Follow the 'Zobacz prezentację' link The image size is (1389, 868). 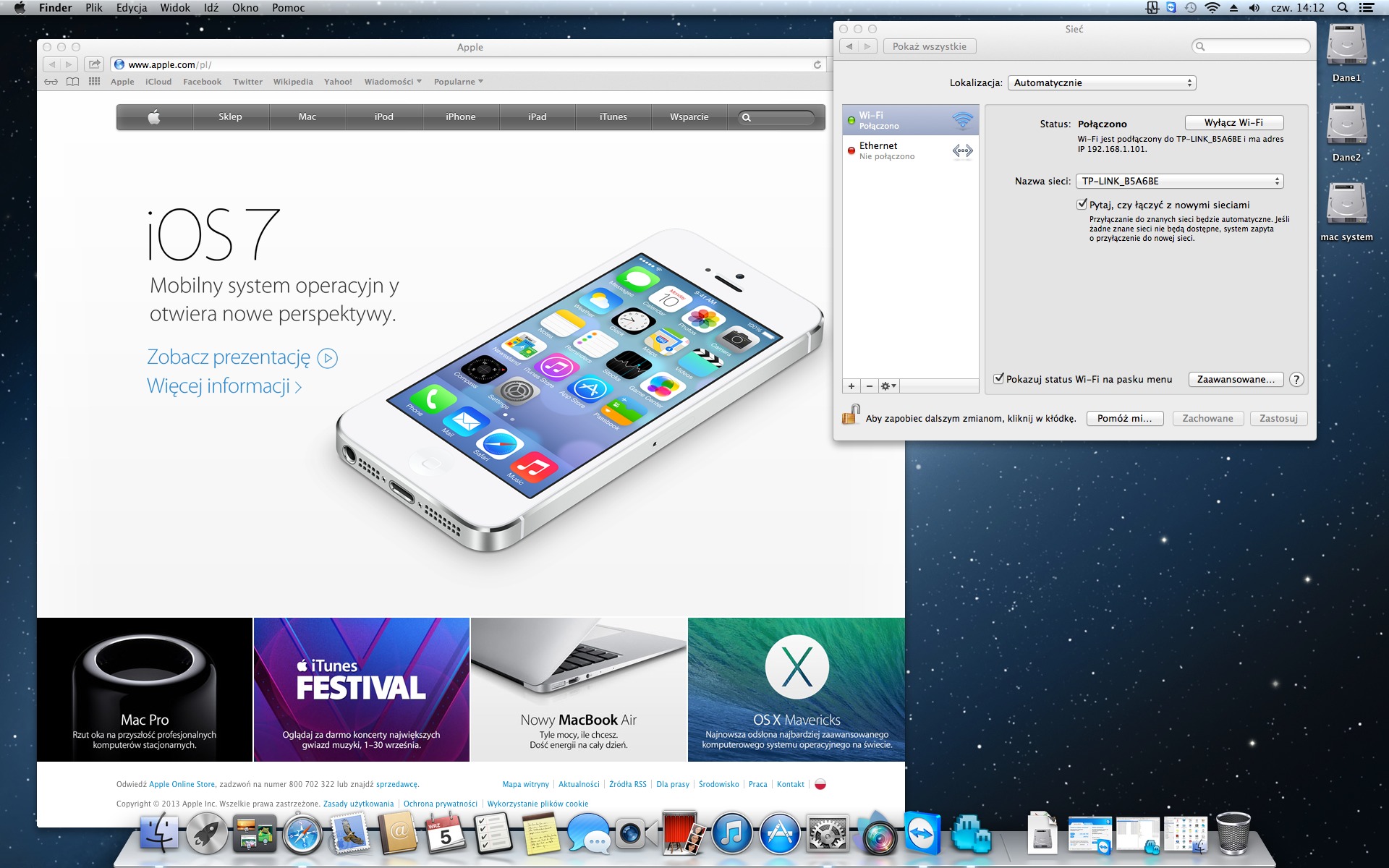tap(242, 357)
